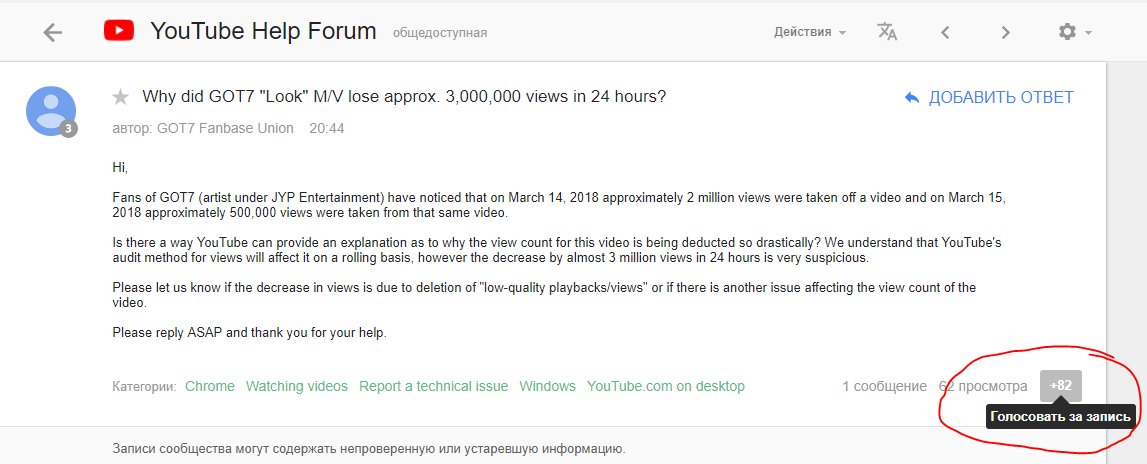The image size is (1147, 464).
Task: Vote for post with +82 button
Action: coord(1061,386)
